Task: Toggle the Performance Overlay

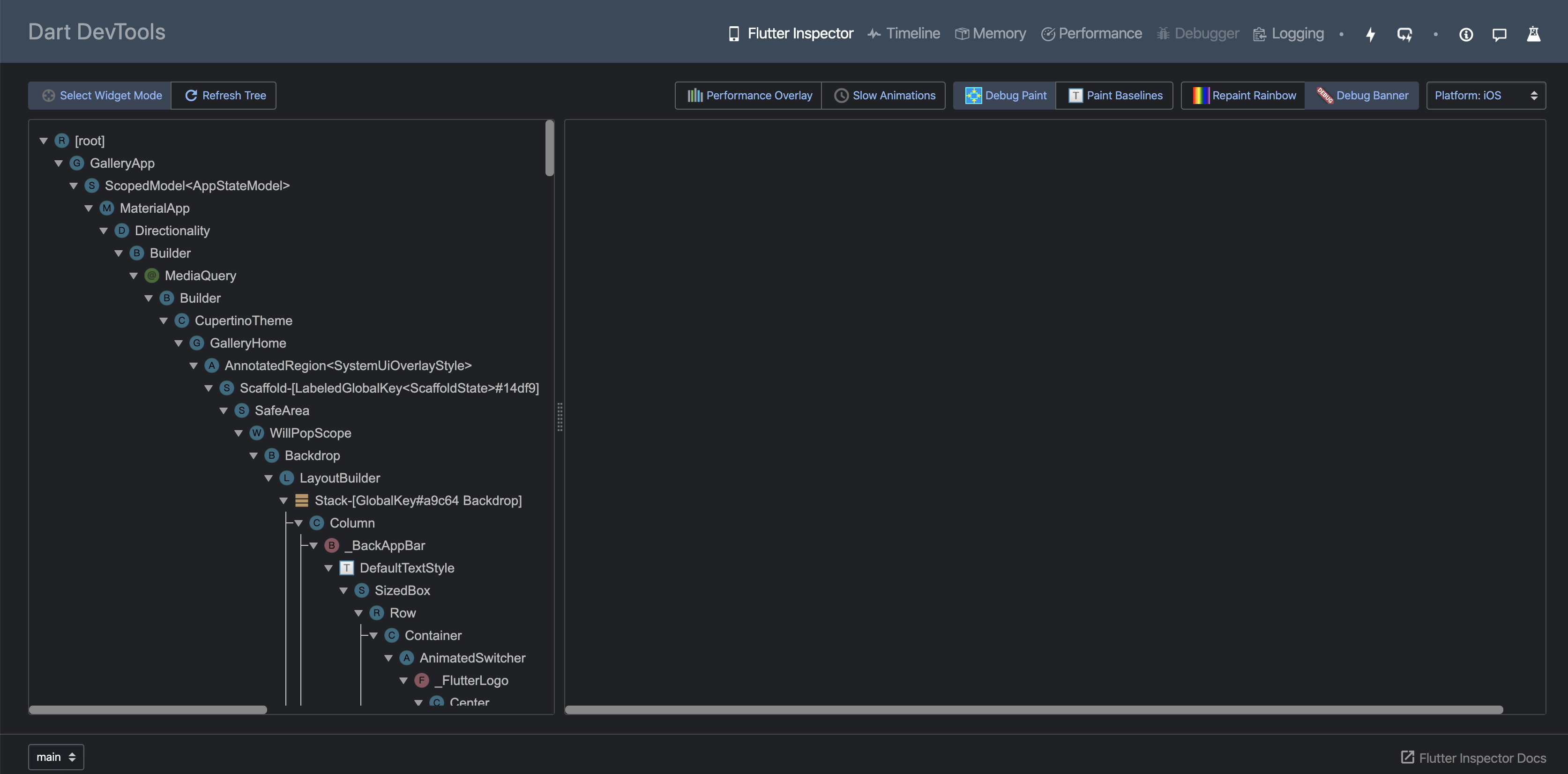Action: point(749,96)
